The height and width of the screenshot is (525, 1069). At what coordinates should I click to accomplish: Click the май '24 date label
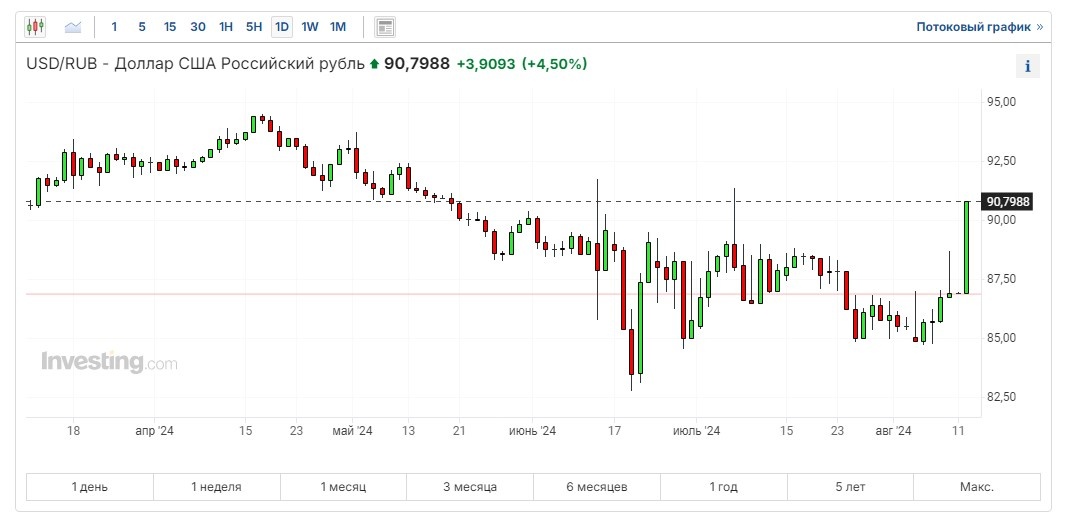352,431
